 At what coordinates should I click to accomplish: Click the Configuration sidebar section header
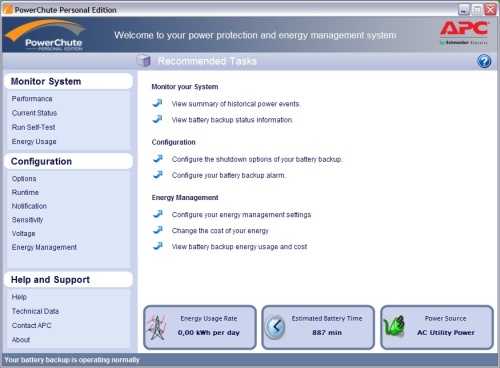point(68,161)
